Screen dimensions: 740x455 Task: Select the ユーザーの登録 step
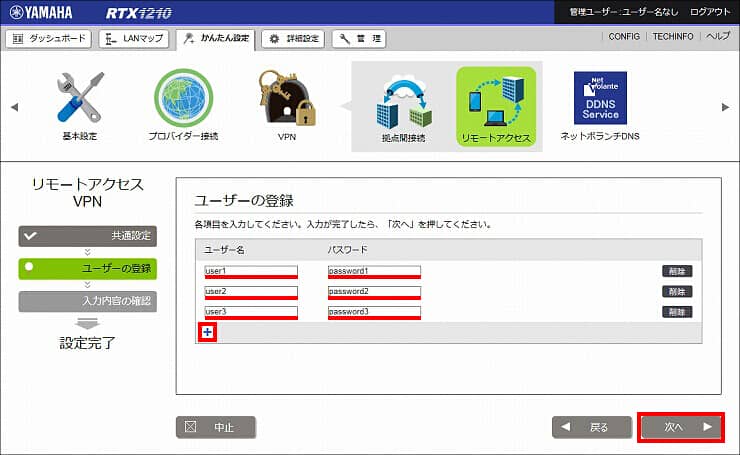click(88, 269)
